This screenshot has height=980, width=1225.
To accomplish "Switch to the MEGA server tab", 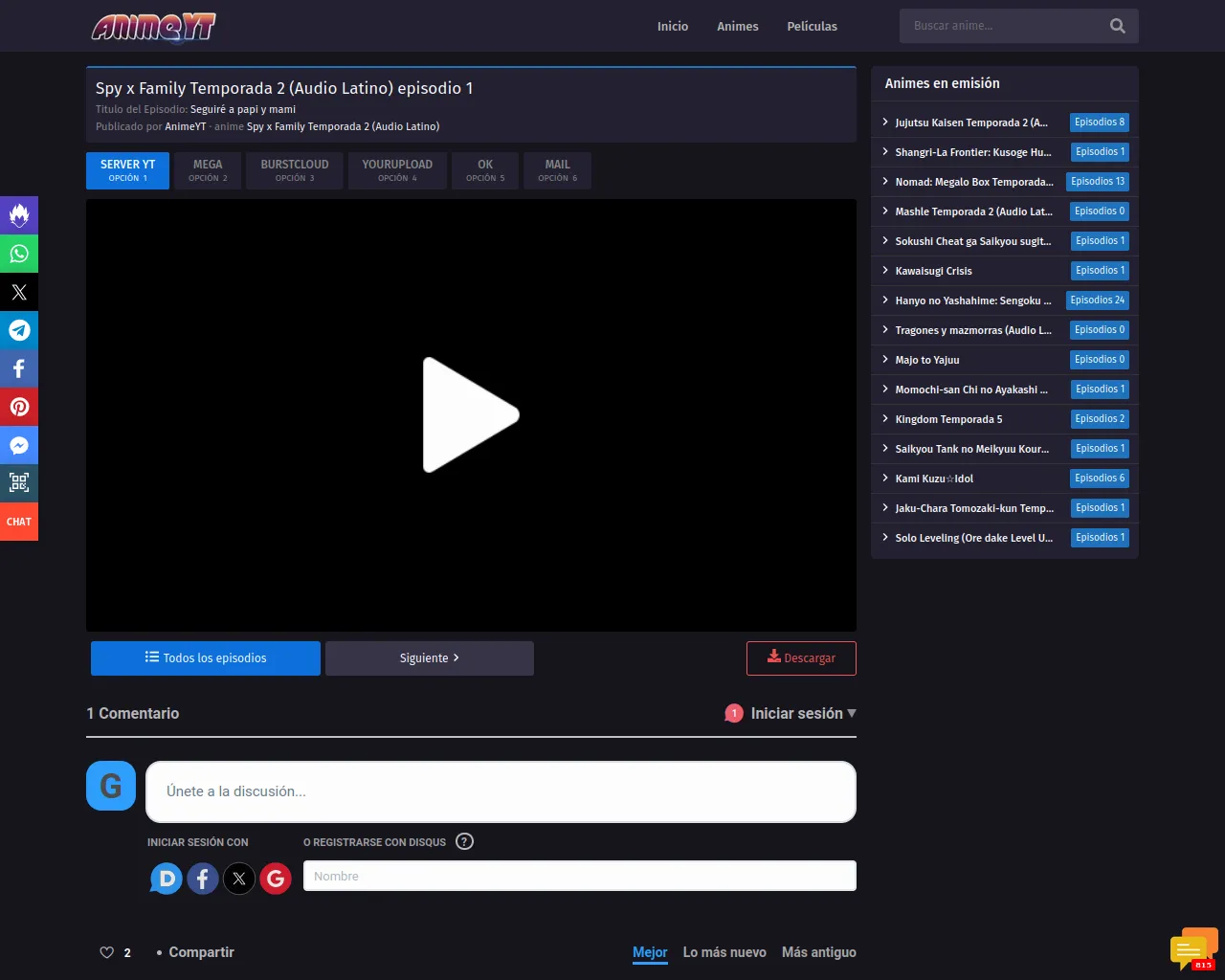I will coord(208,170).
